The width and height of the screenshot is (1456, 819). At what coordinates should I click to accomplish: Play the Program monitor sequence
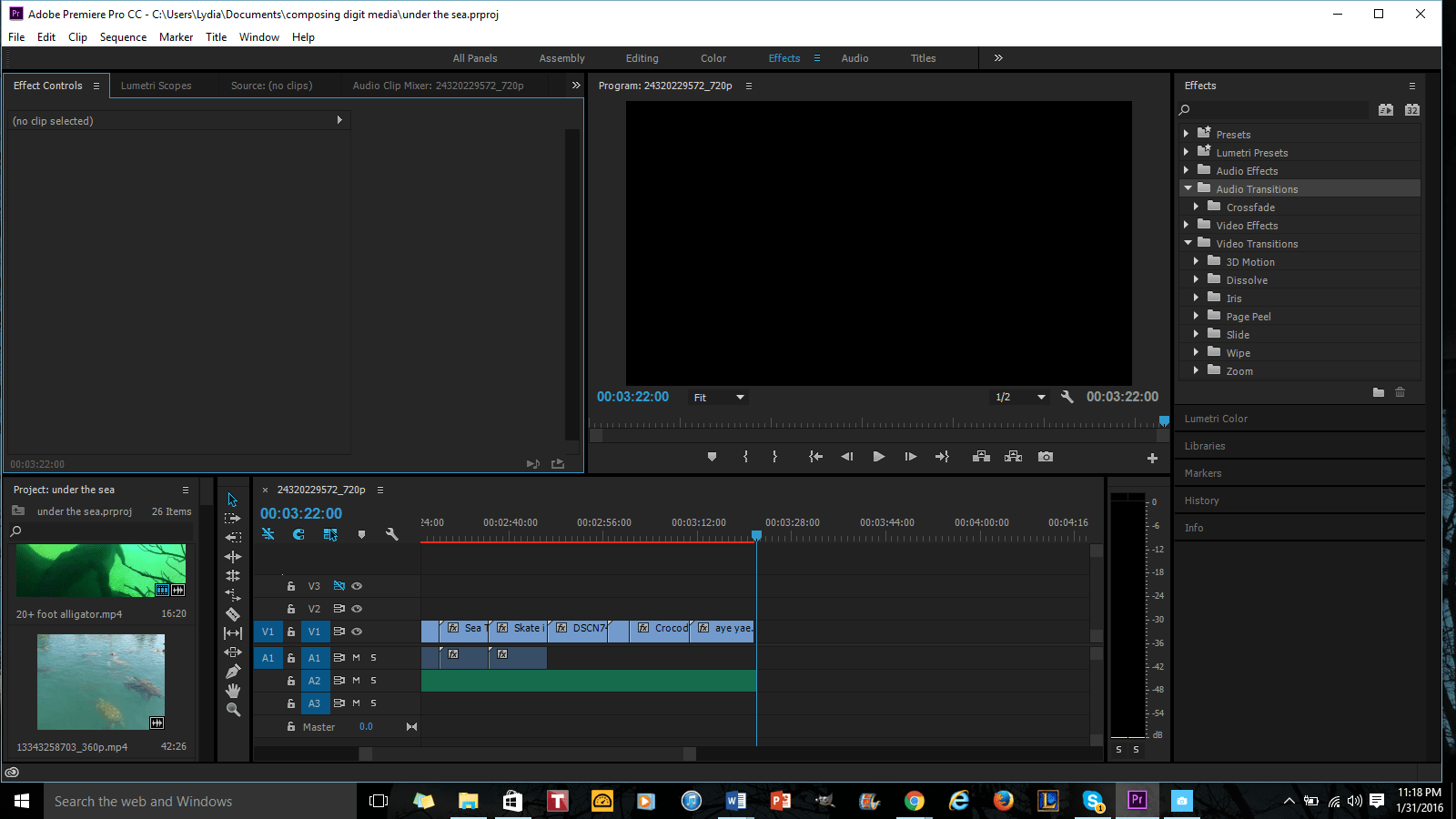[878, 457]
